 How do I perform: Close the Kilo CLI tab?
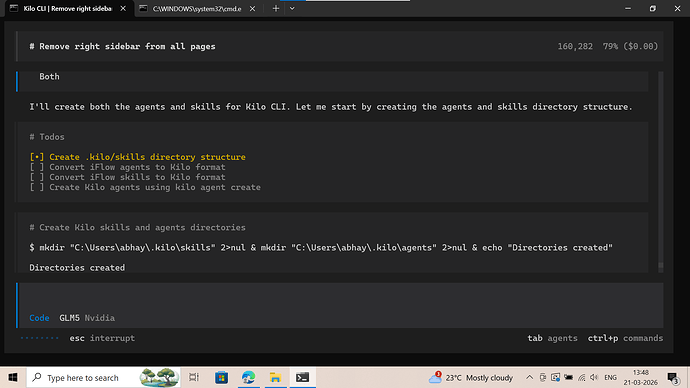123,8
